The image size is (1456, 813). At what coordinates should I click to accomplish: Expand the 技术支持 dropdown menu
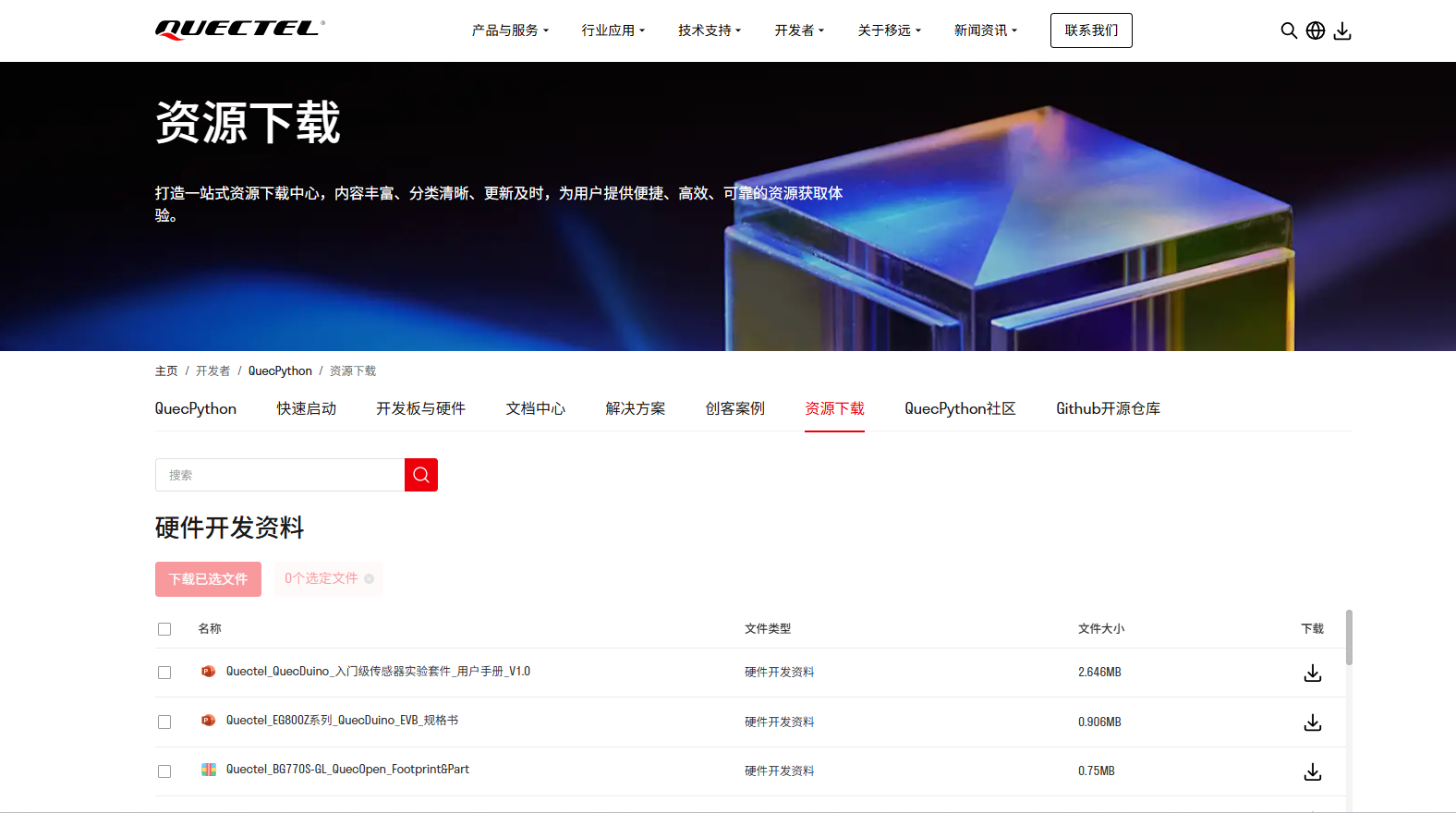pos(710,30)
